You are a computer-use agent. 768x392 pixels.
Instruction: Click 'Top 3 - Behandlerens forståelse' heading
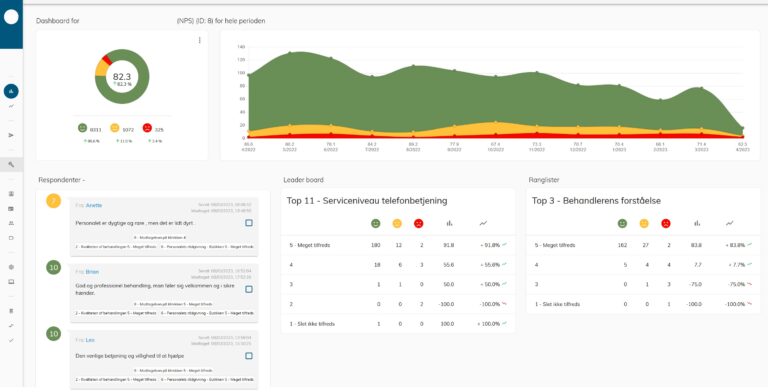click(x=596, y=201)
